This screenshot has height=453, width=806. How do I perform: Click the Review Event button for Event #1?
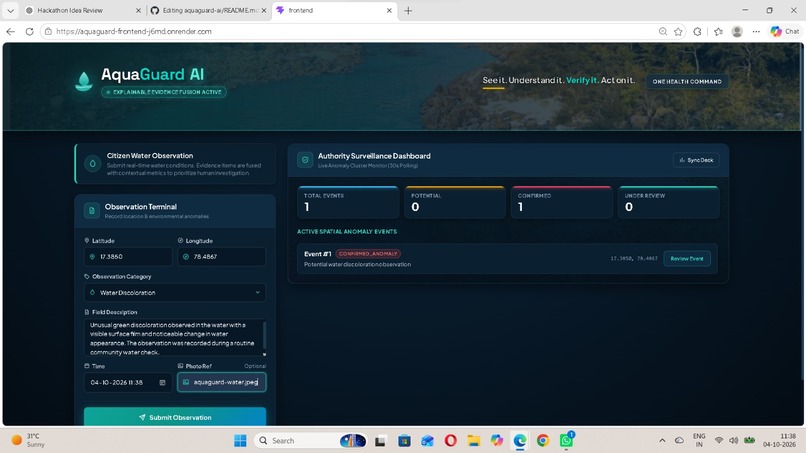(687, 259)
